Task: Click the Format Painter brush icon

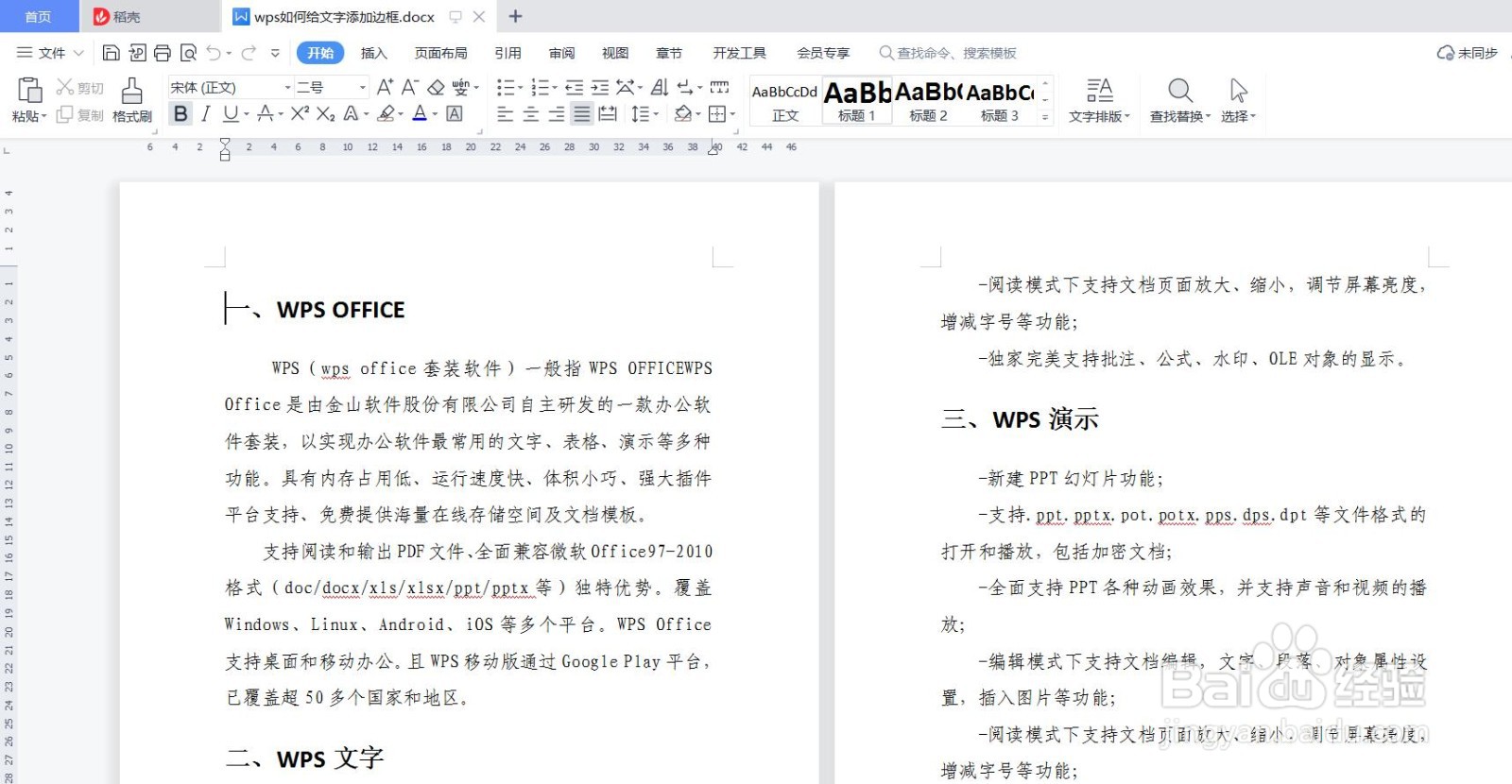Action: coord(132,91)
